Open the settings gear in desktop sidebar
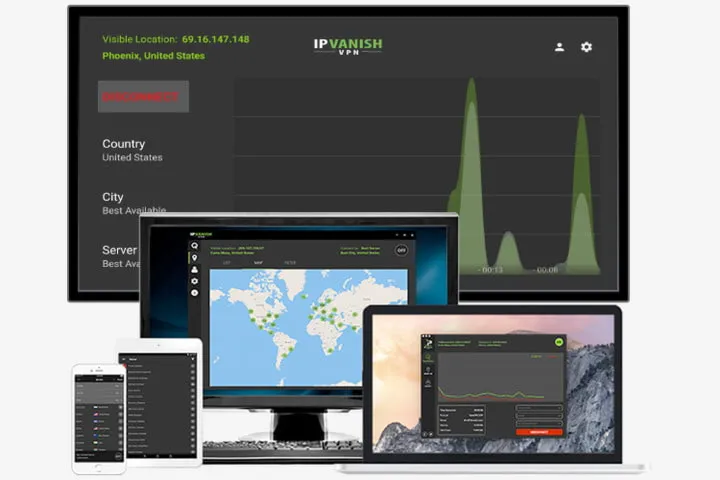This screenshot has height=480, width=720. (x=195, y=281)
